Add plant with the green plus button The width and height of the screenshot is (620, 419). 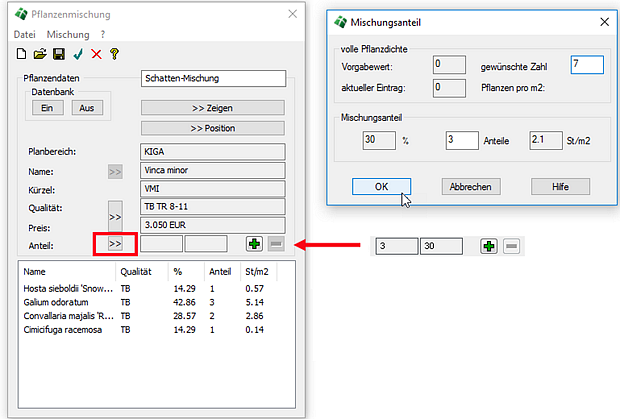[255, 243]
